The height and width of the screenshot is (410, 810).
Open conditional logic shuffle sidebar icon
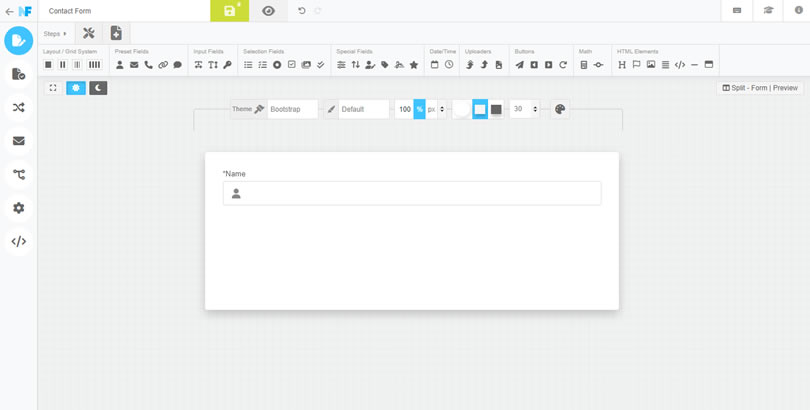point(19,107)
